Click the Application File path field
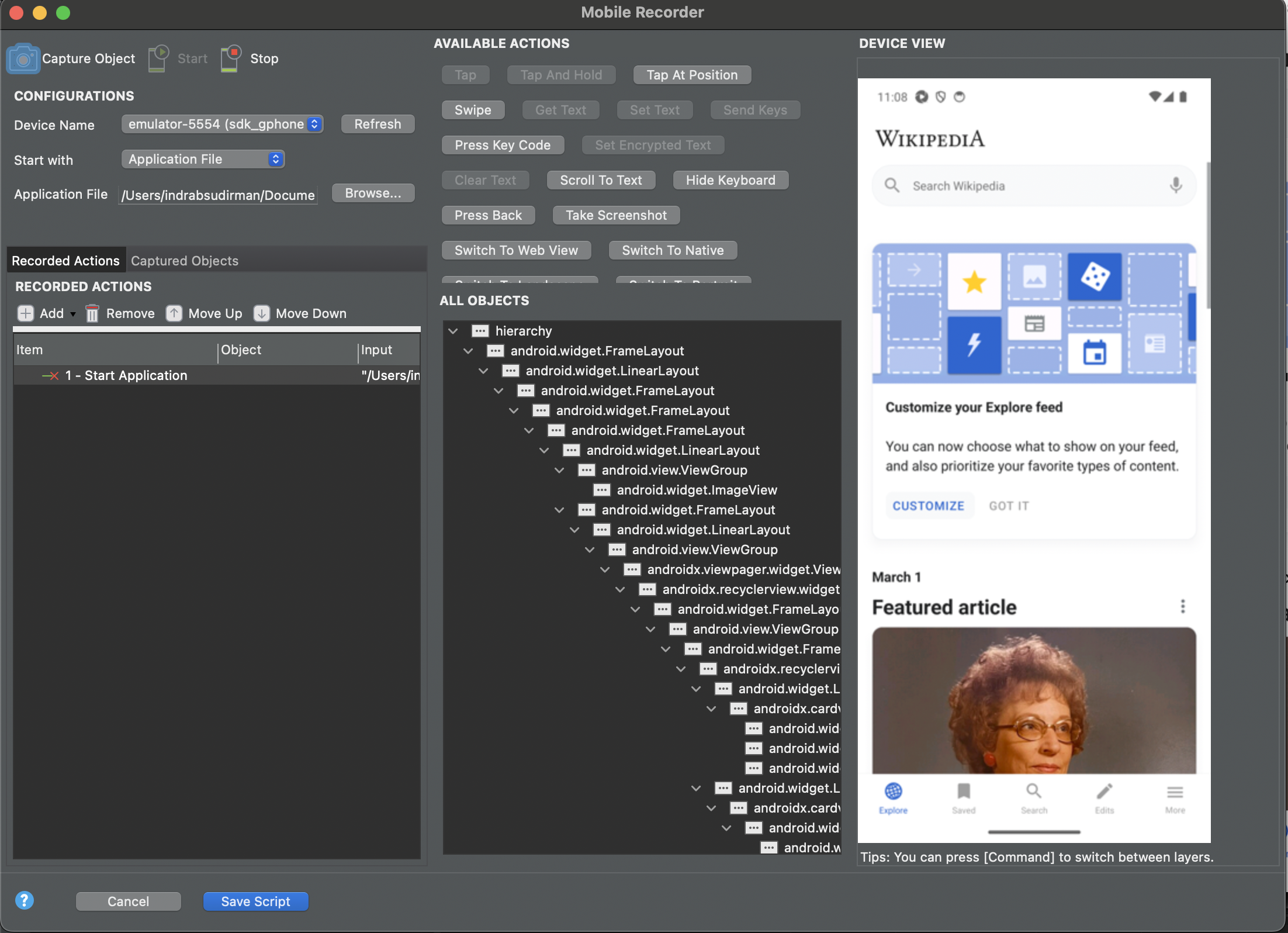Image resolution: width=1288 pixels, height=933 pixels. pos(218,195)
